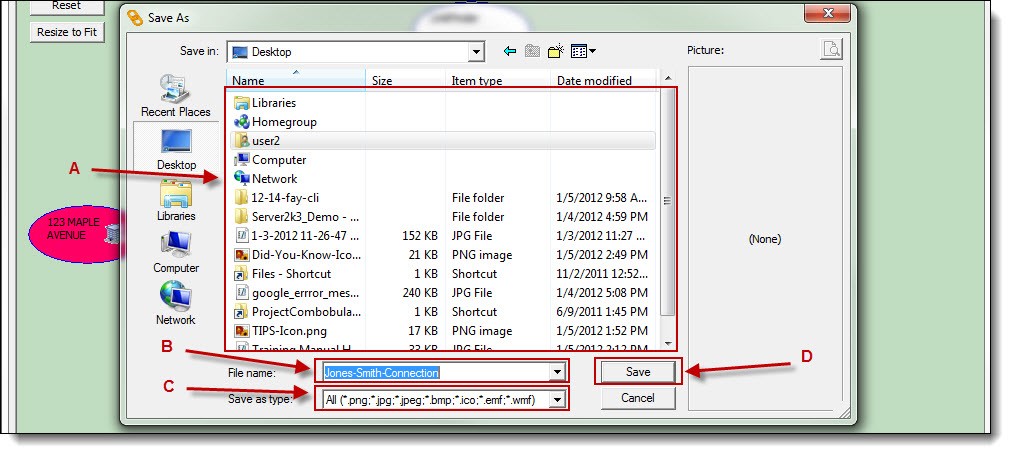Open Network from the left sidebar
This screenshot has height=454, width=1011.
tap(176, 303)
